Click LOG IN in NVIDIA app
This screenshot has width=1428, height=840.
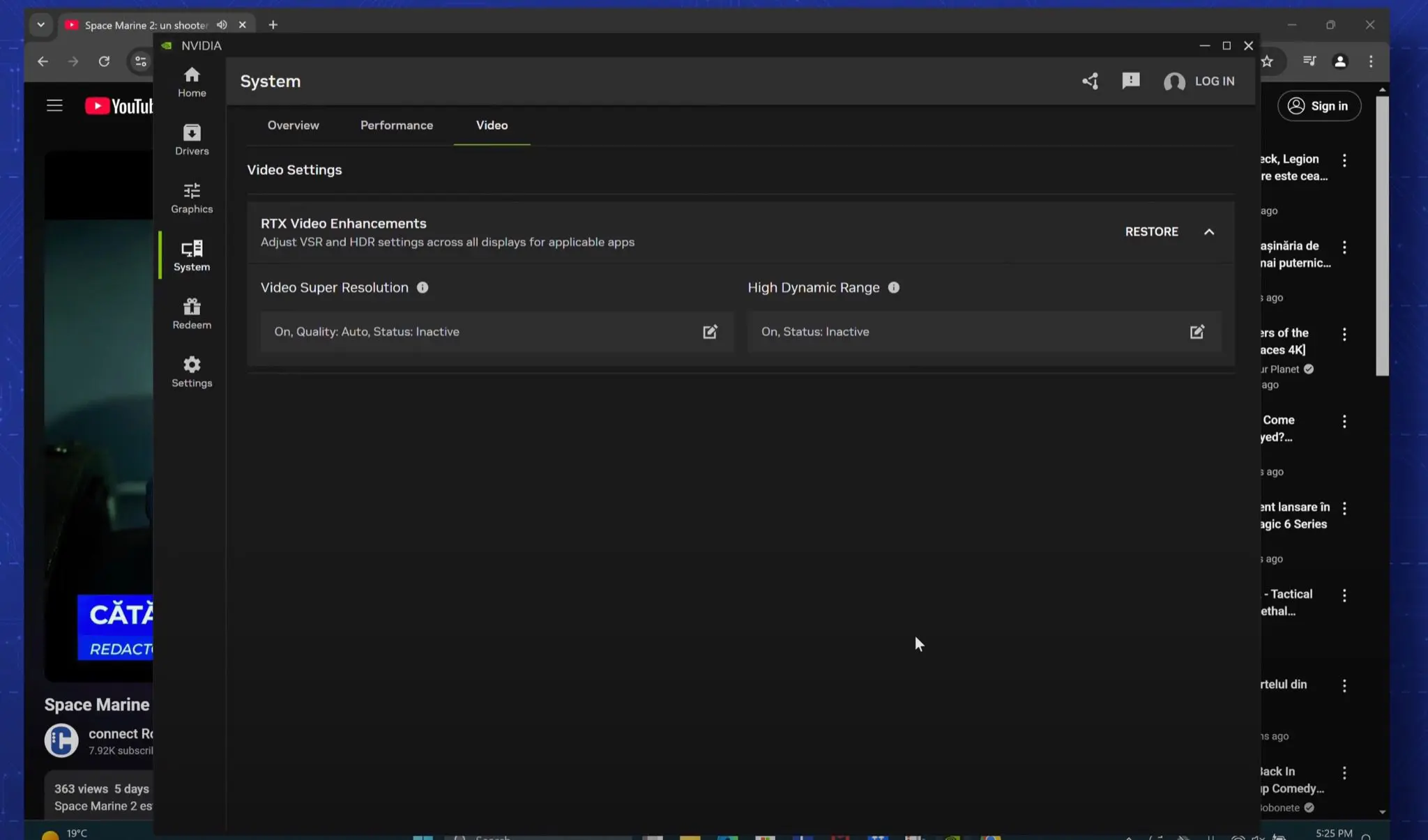(1215, 82)
